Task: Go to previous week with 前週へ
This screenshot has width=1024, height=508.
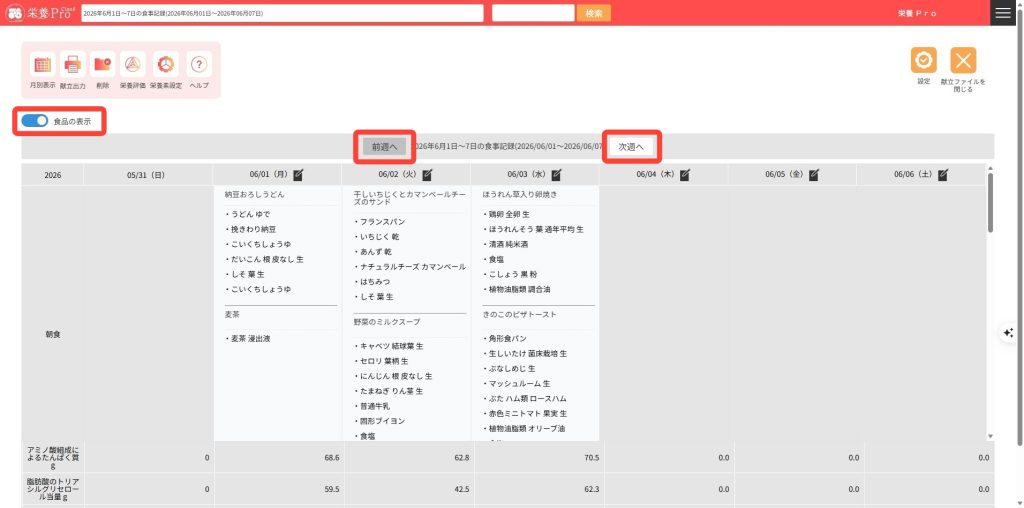Action: (385, 147)
